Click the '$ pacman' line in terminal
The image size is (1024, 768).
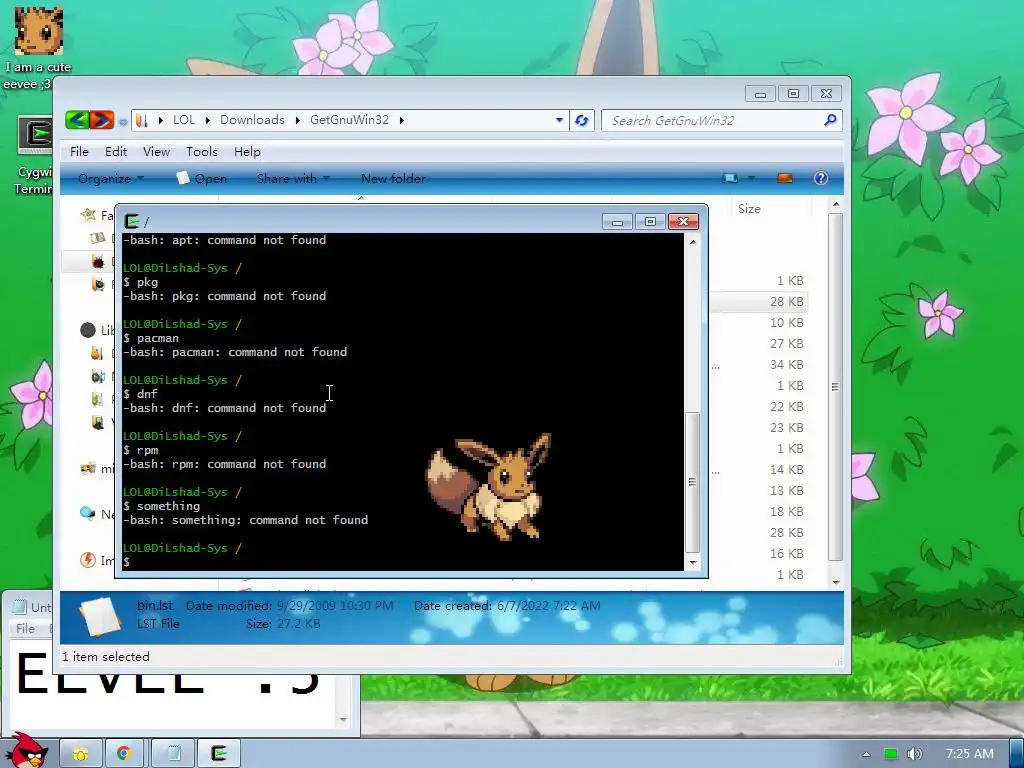[x=151, y=338]
